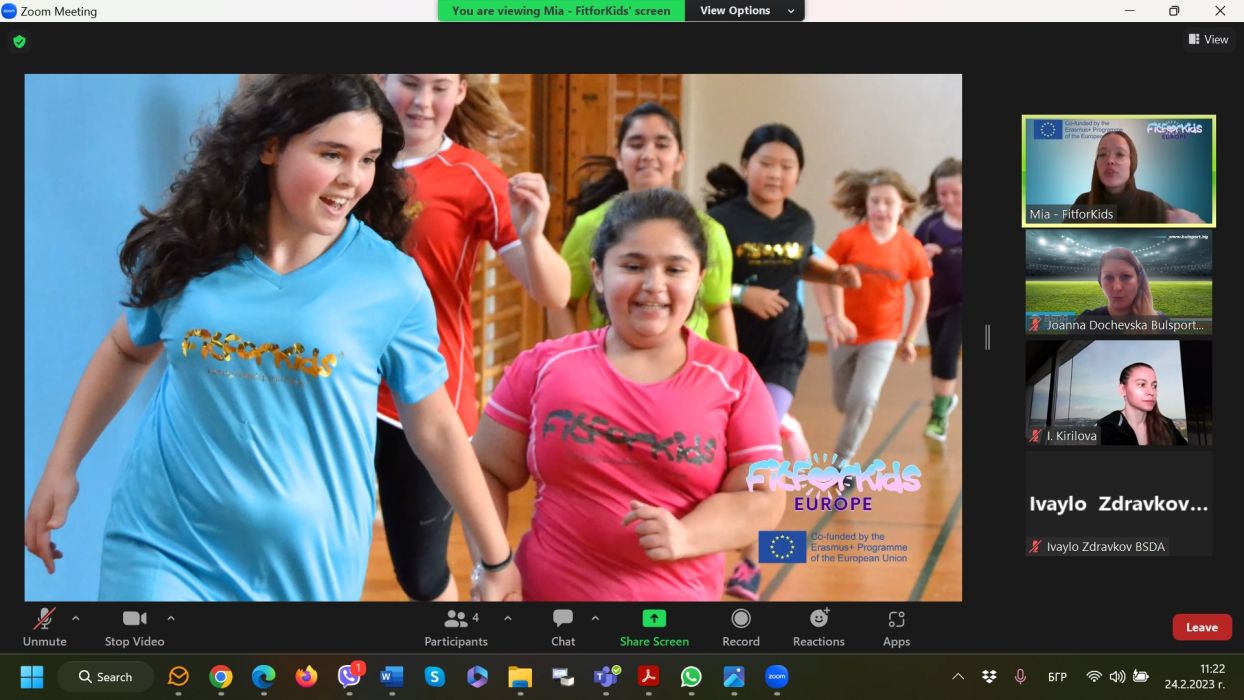Screen dimensions: 1244x700
Task: Unmute the microphone
Action: pos(44,619)
